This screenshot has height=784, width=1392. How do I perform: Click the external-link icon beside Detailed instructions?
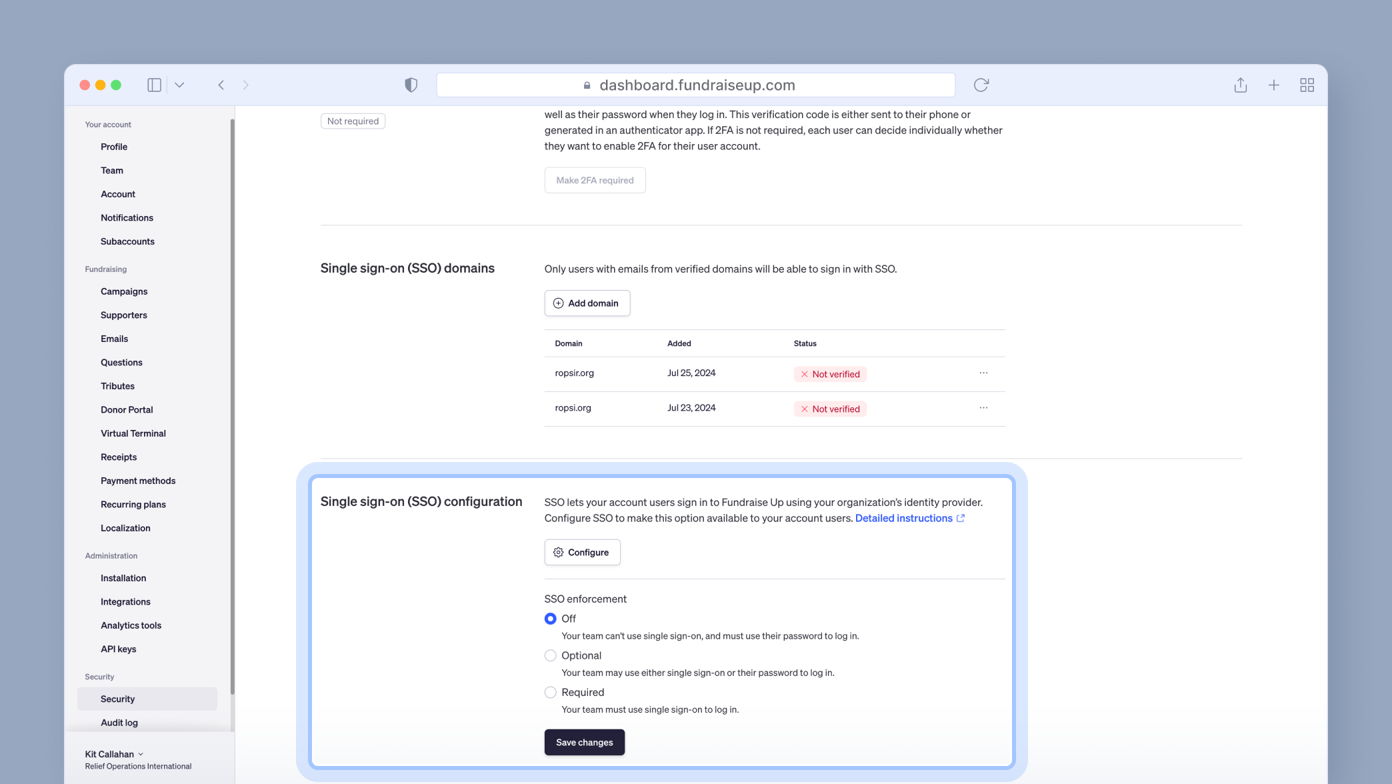coord(960,518)
